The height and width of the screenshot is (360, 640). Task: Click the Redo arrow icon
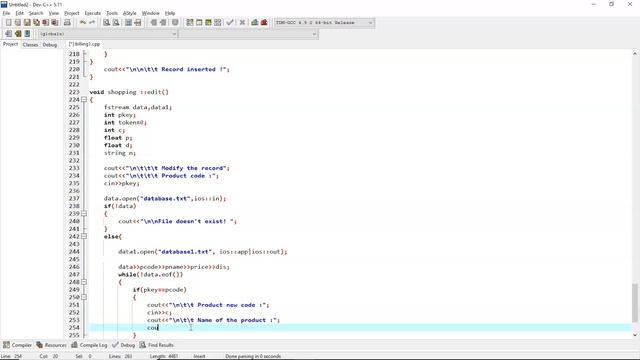tap(92, 22)
